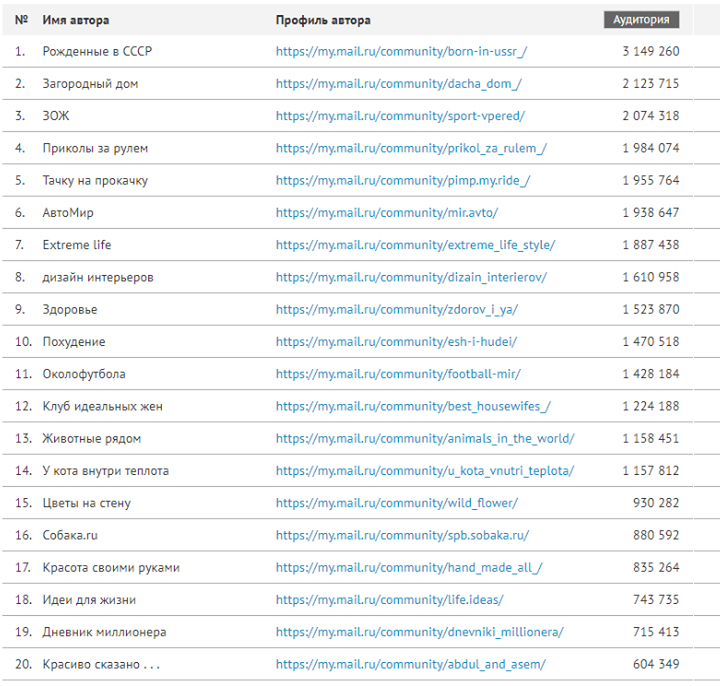Visit the esh-i-hudei profile link

click(x=396, y=342)
